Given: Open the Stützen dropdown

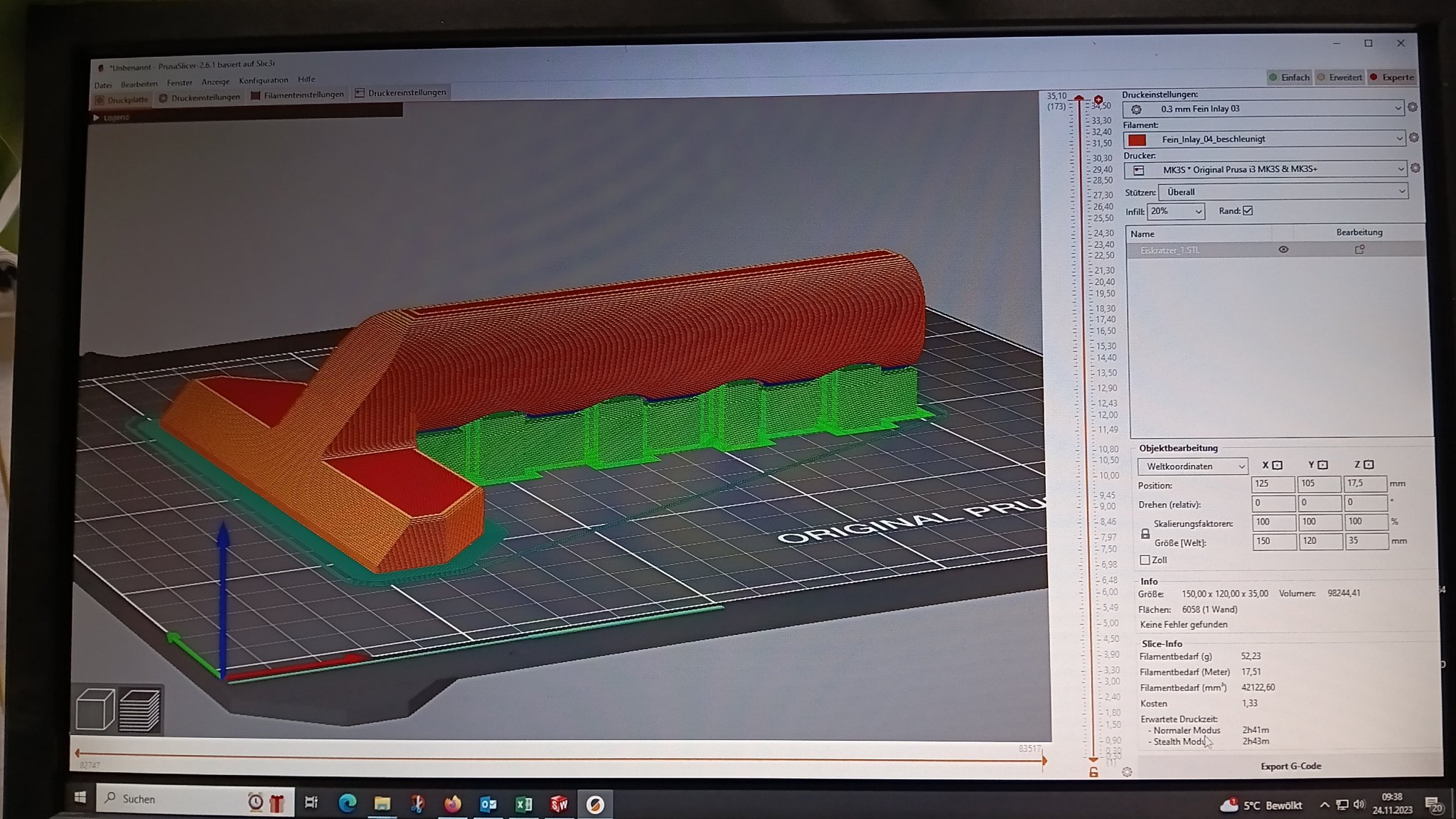Looking at the screenshot, I should click(1283, 192).
